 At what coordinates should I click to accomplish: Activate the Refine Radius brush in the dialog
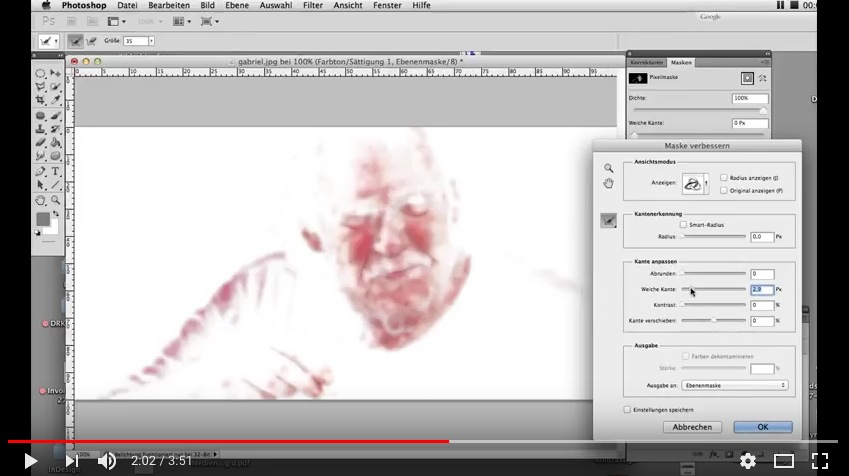pos(608,221)
